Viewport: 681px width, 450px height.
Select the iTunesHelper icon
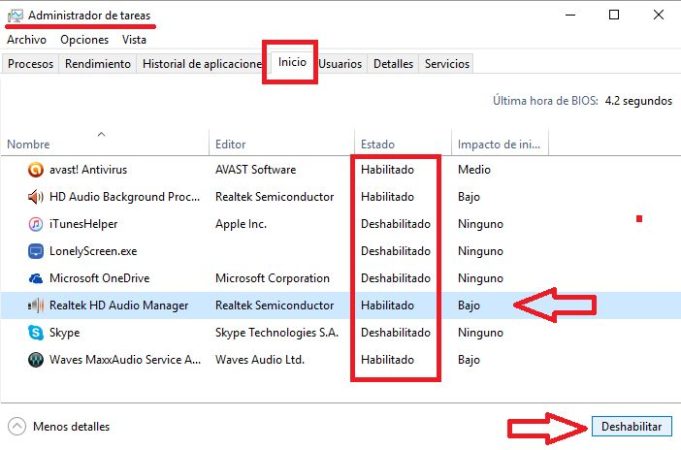tap(36, 224)
